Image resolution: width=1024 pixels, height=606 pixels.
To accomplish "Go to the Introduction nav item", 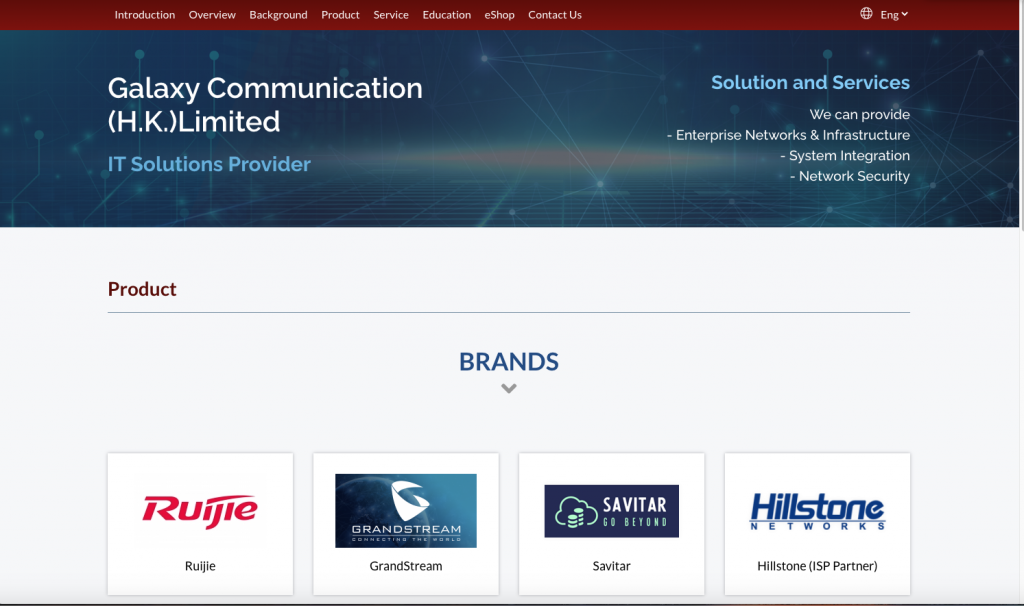I will click(x=144, y=14).
